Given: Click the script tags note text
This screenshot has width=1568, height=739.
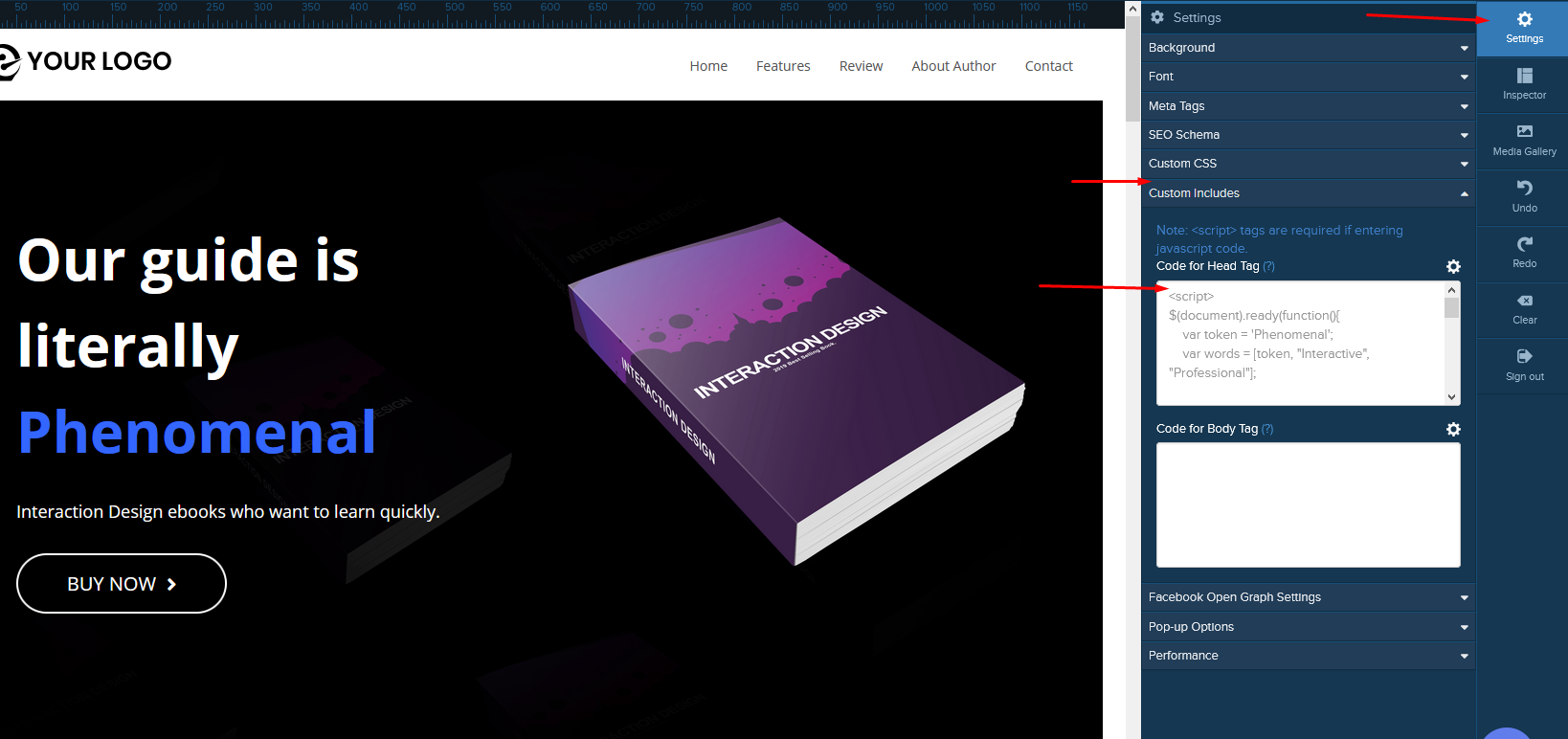Looking at the screenshot, I should tap(1280, 239).
